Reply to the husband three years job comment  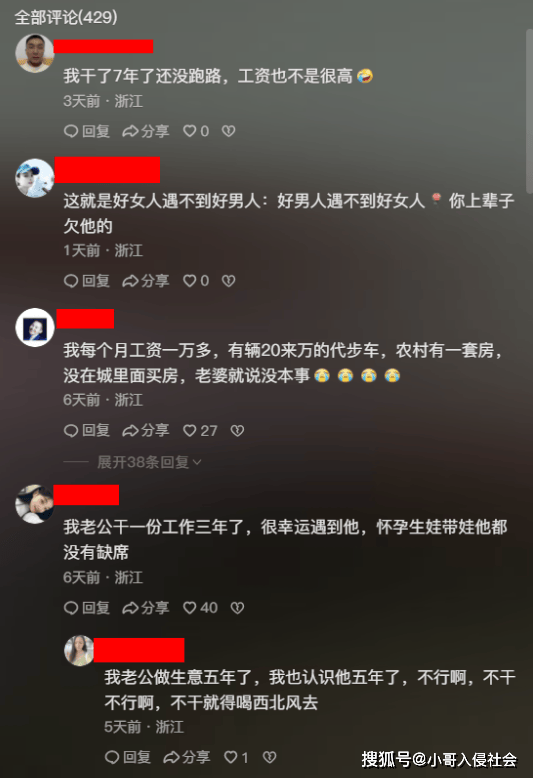tap(87, 607)
